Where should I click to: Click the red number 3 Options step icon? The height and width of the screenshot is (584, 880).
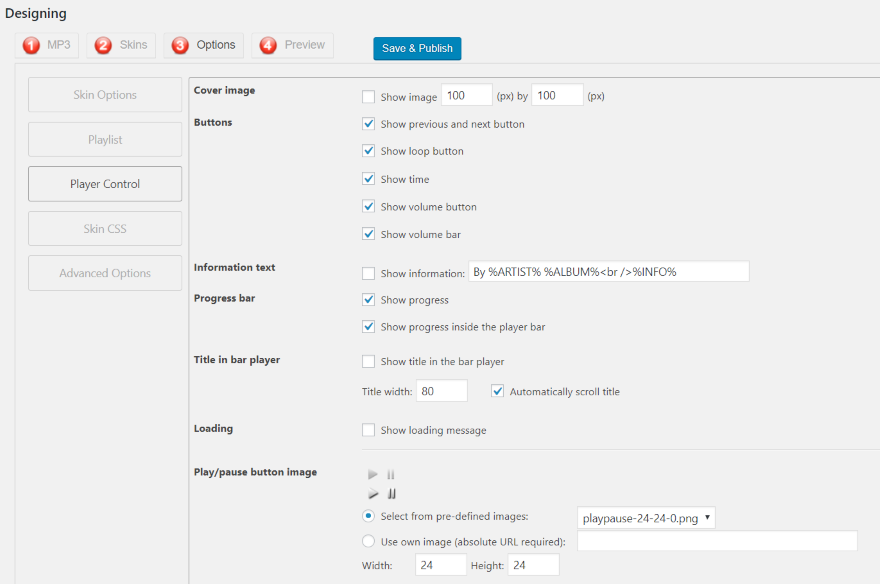click(180, 45)
